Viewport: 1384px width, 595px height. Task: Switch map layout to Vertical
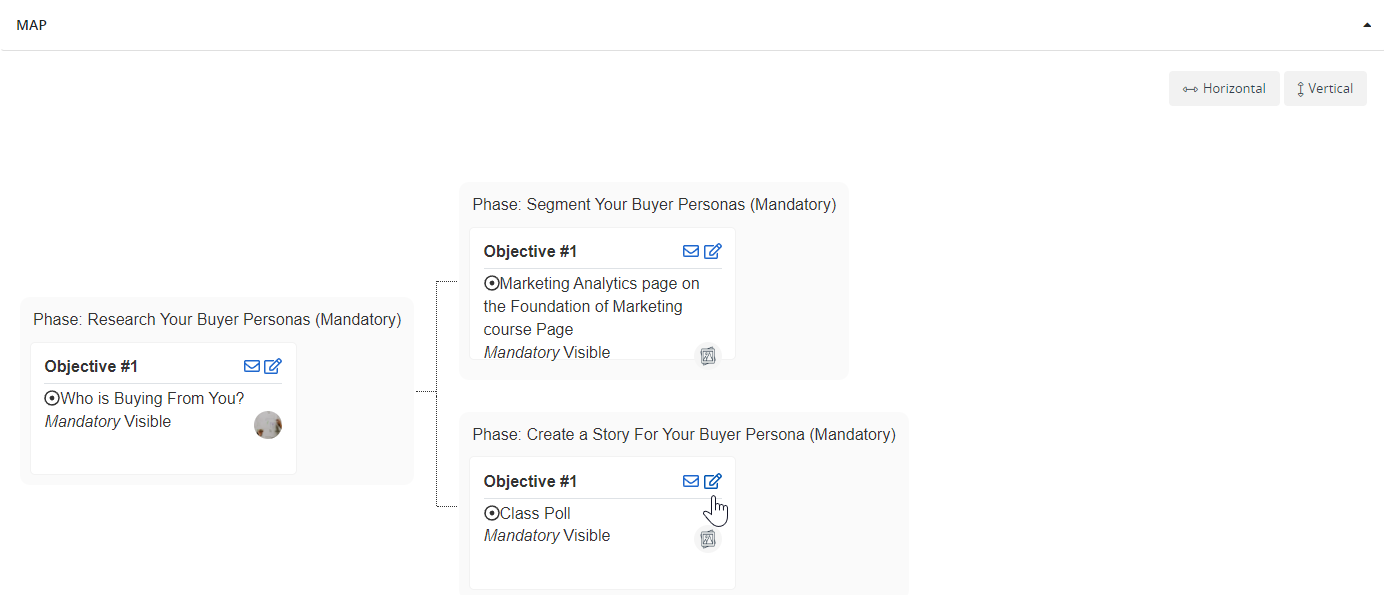(x=1325, y=88)
